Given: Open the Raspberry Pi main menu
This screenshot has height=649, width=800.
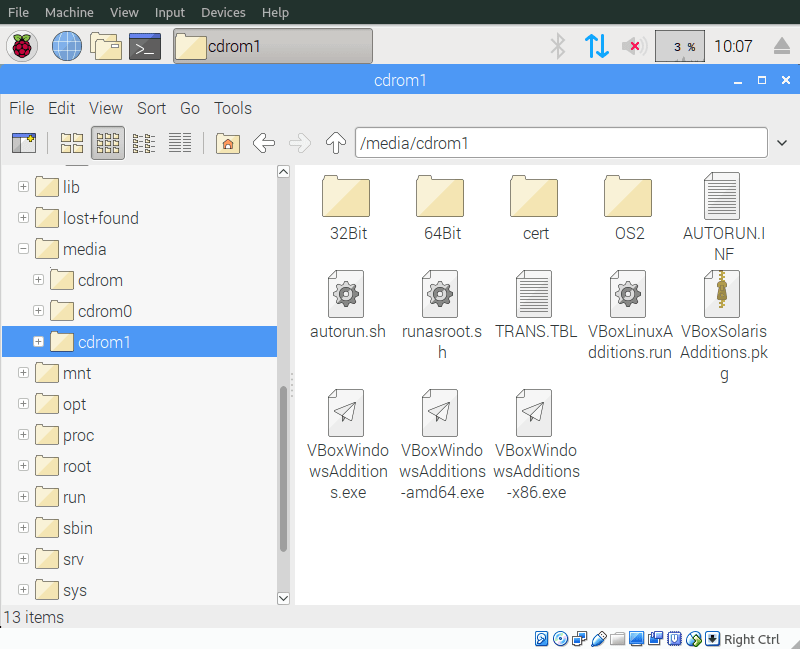Looking at the screenshot, I should (22, 46).
